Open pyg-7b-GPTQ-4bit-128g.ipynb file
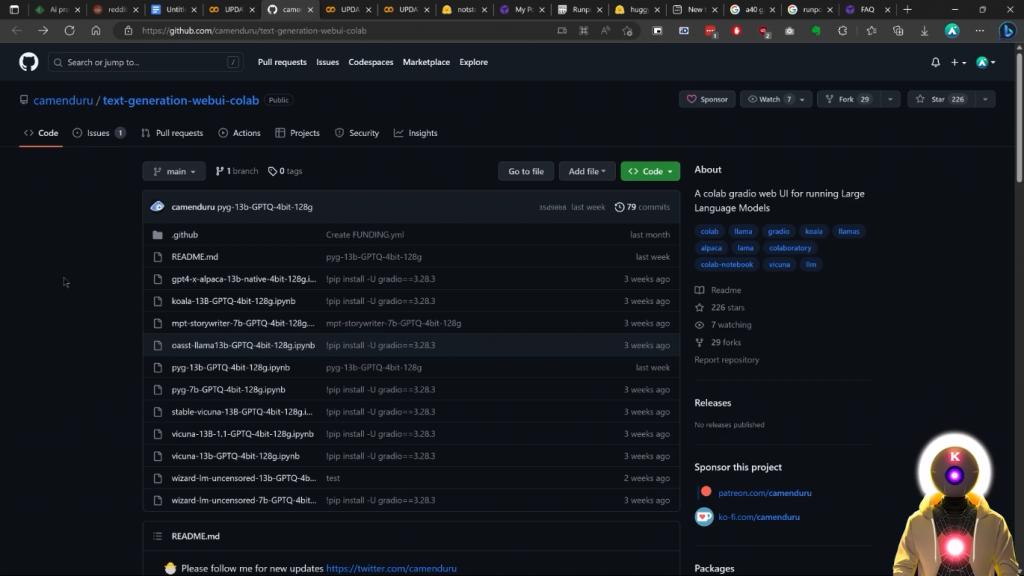 click(228, 390)
